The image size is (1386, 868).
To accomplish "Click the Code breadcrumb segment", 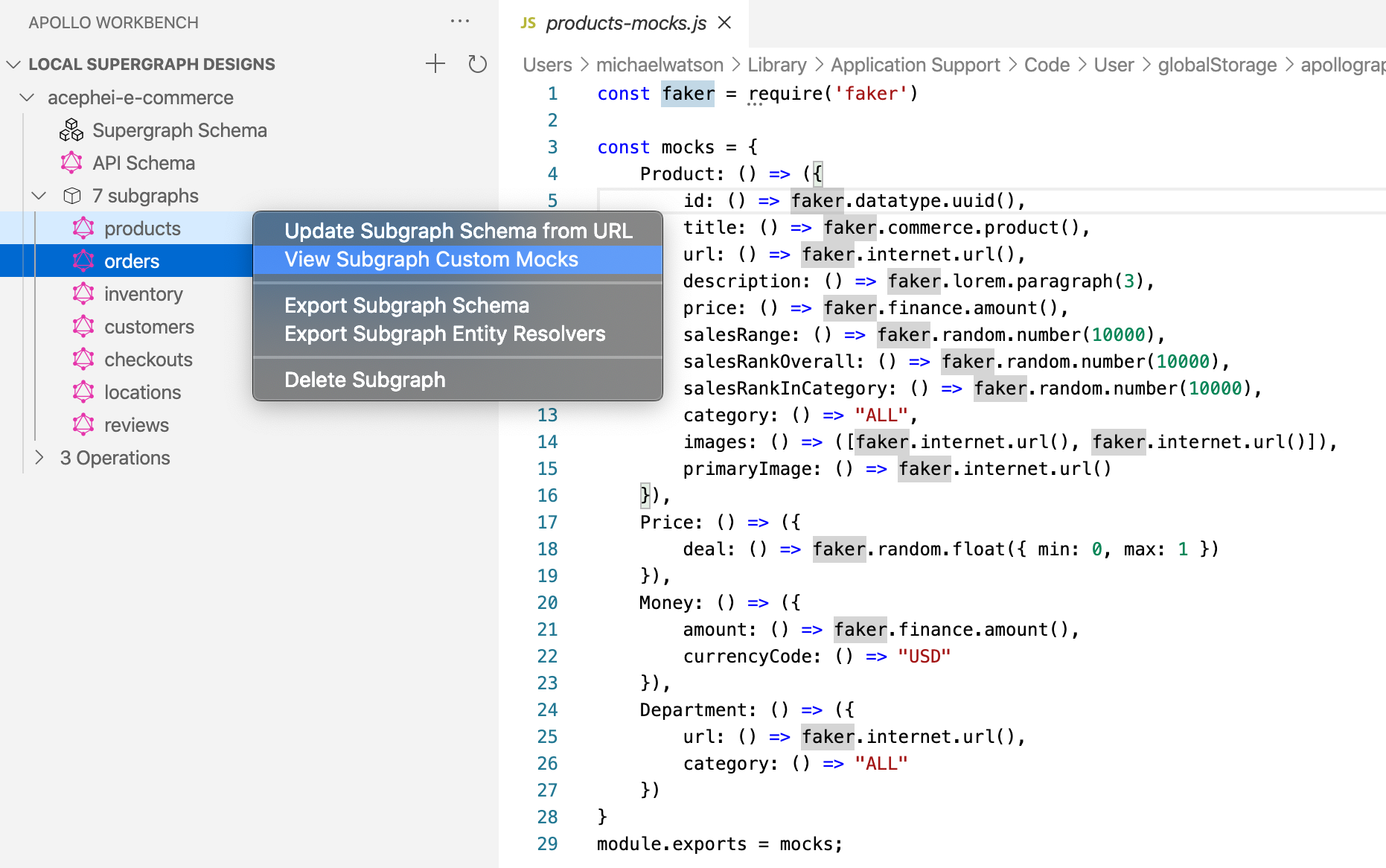I will 1047,65.
